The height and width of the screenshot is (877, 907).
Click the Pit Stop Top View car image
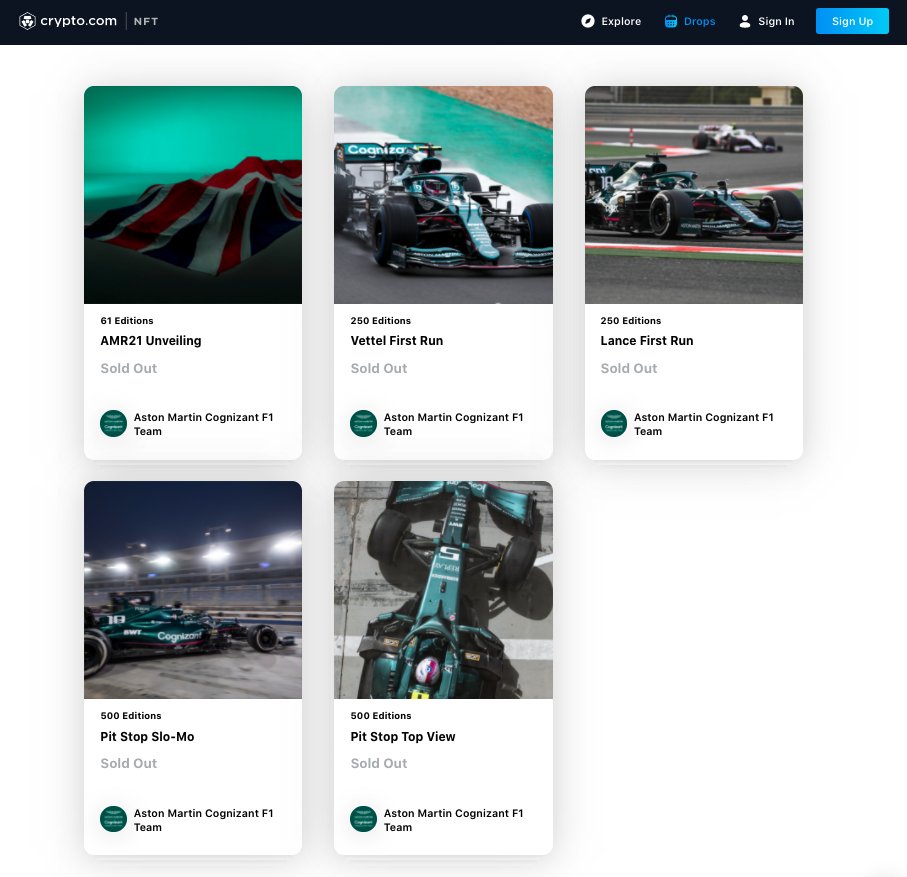[x=443, y=589]
